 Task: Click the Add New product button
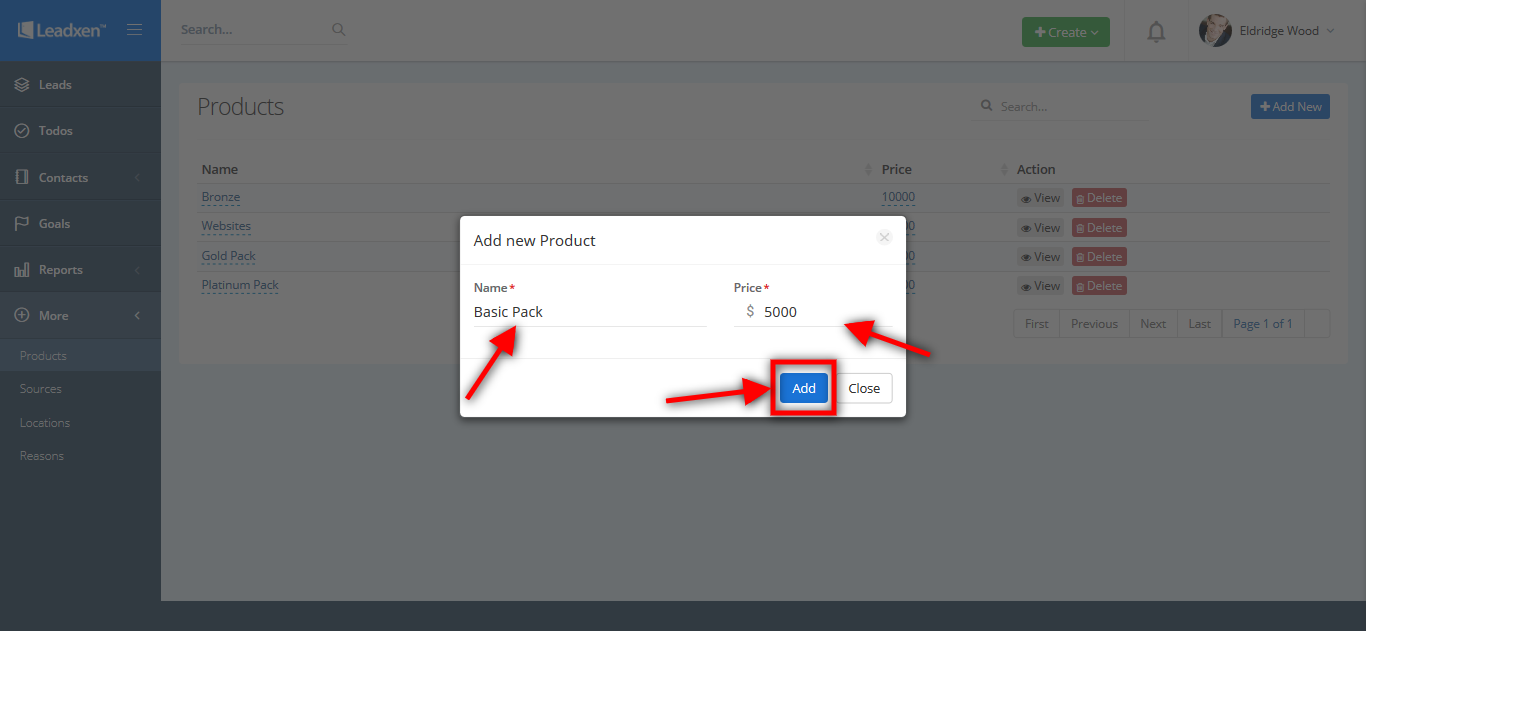point(1290,107)
